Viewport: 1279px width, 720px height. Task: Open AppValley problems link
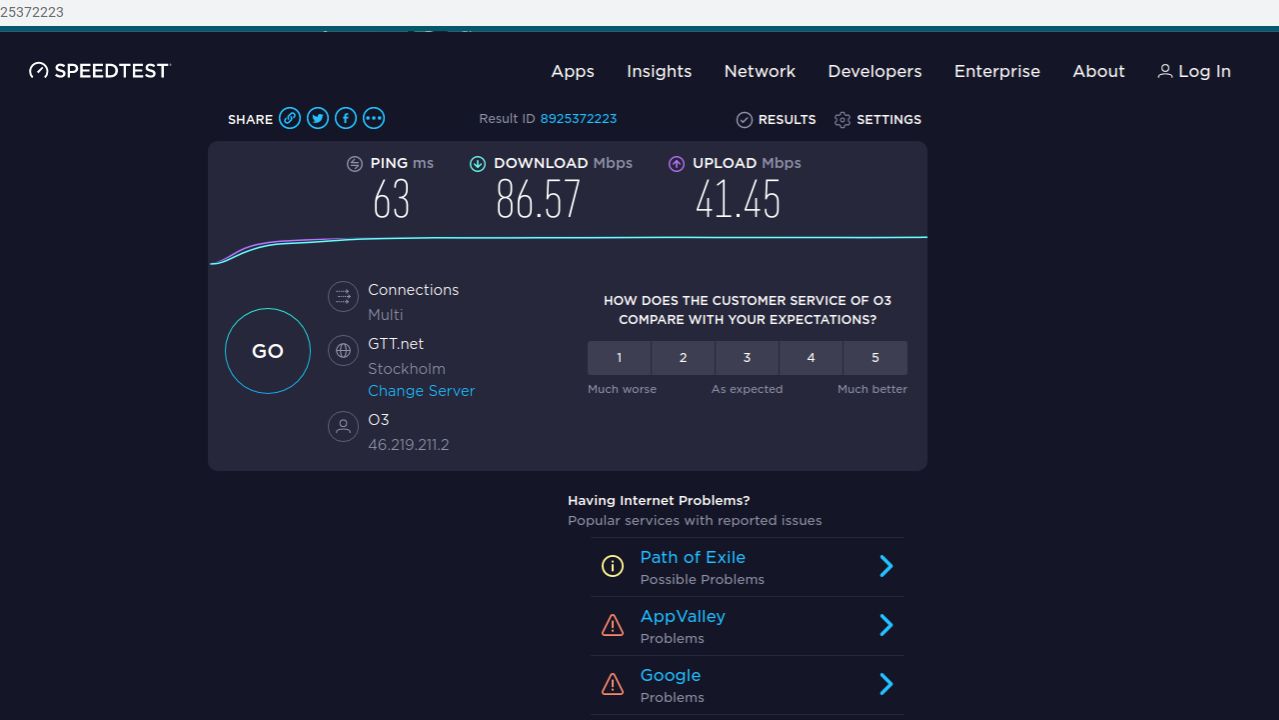[x=682, y=616]
